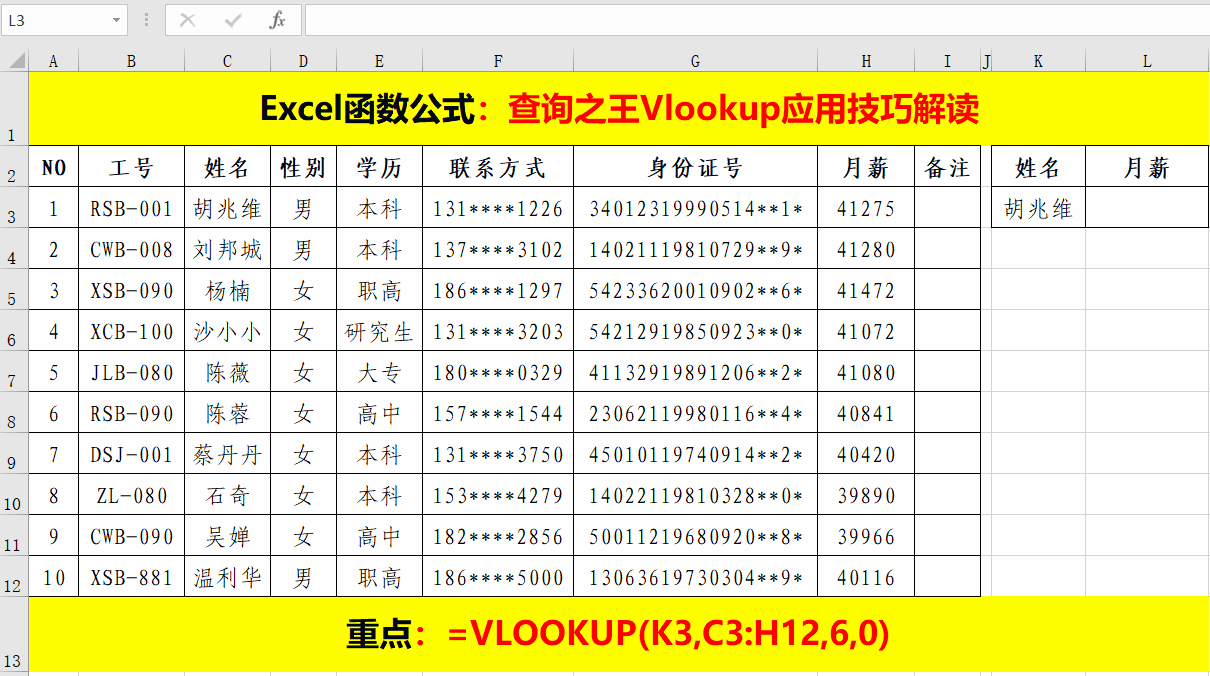
Task: Open the Insert Function fx icon
Action: click(x=278, y=20)
